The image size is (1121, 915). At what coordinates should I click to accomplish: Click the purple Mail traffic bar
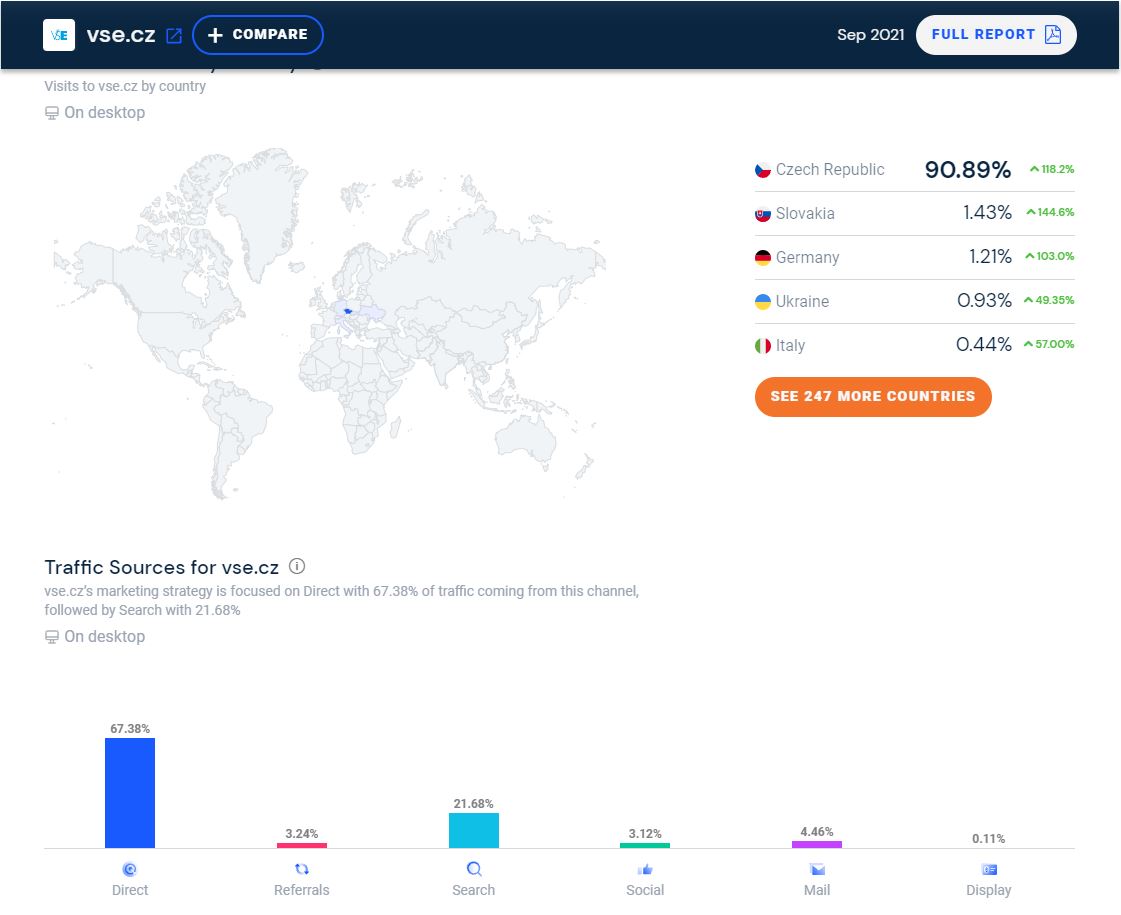(817, 845)
